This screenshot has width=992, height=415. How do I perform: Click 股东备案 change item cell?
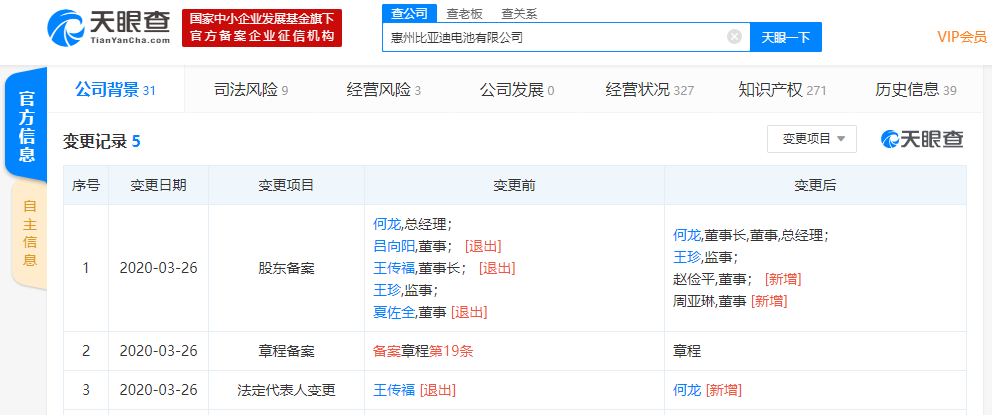pos(286,268)
